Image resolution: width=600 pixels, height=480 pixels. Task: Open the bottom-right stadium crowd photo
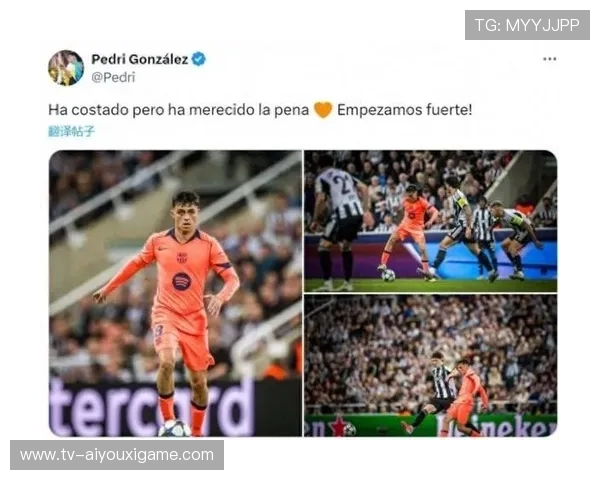point(430,366)
